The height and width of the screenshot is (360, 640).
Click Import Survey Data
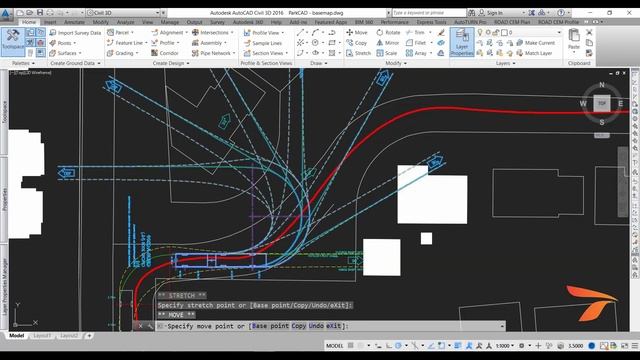(75, 33)
